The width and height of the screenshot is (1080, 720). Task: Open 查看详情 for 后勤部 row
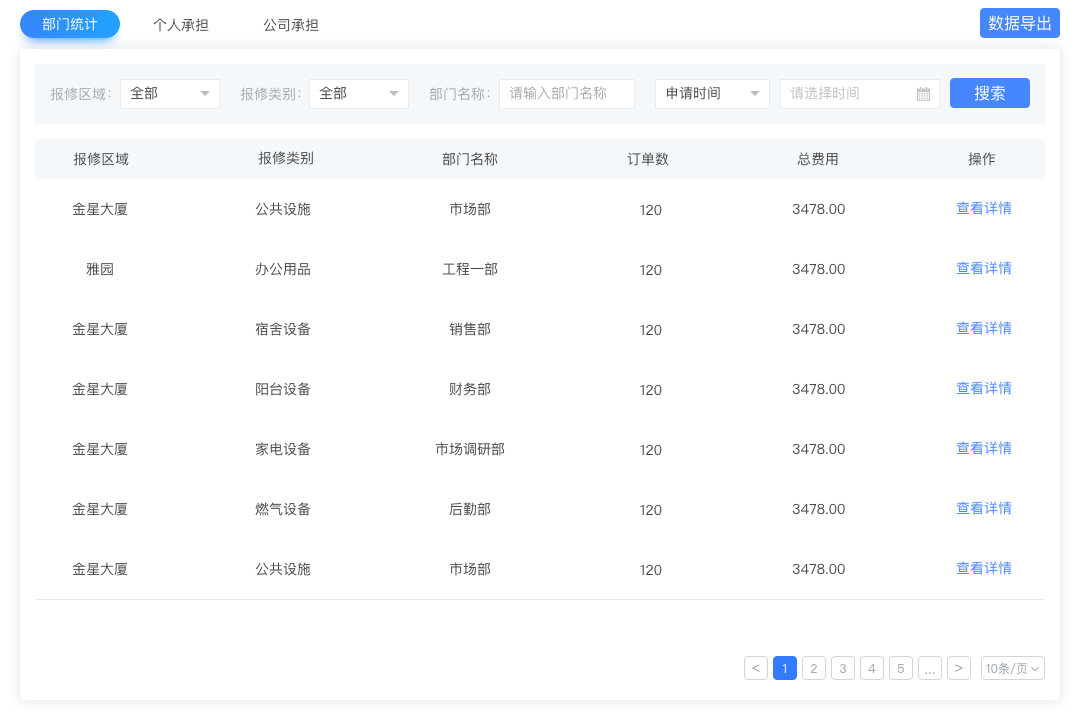click(x=984, y=508)
